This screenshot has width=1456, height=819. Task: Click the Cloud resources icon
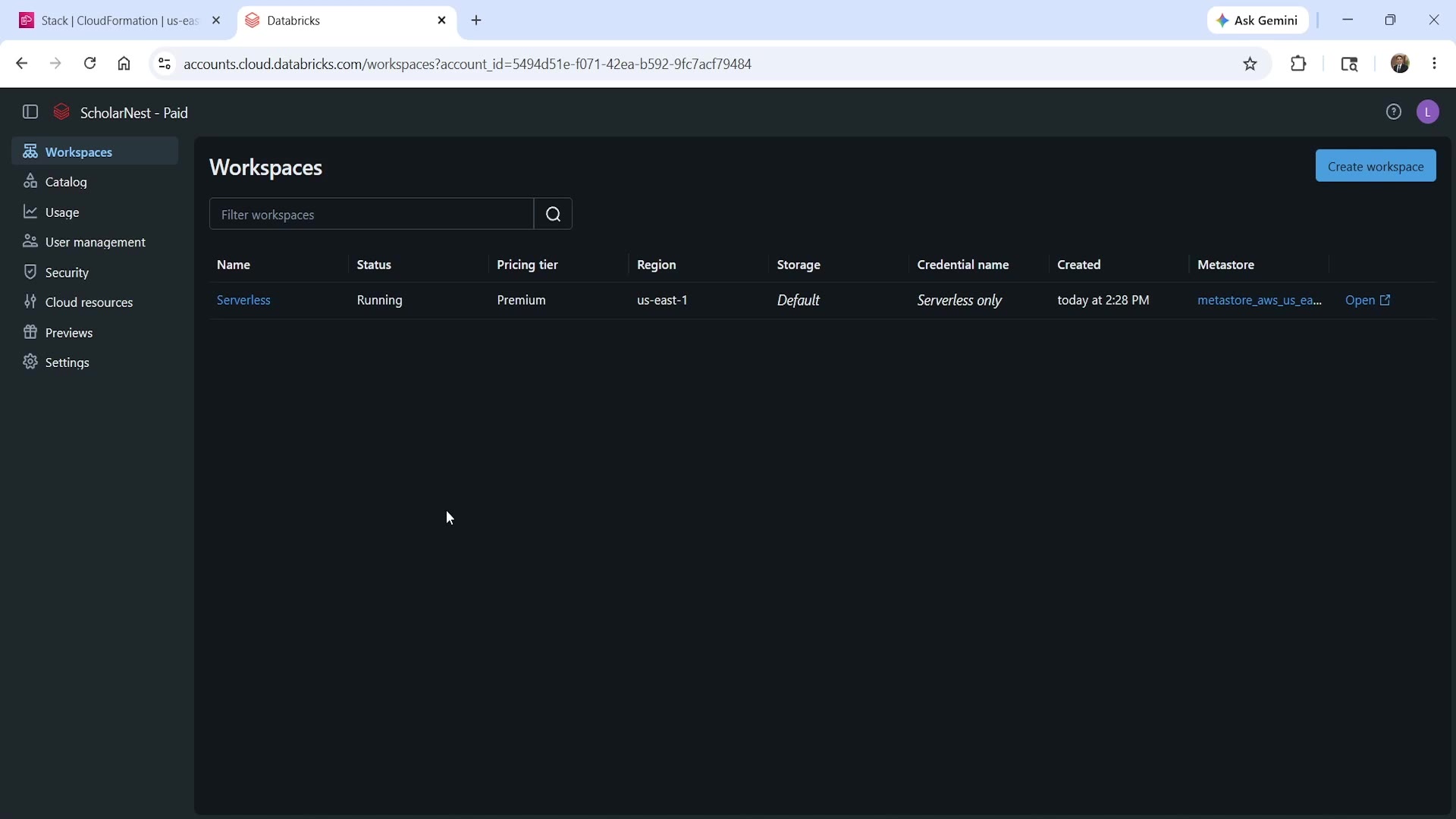point(30,302)
